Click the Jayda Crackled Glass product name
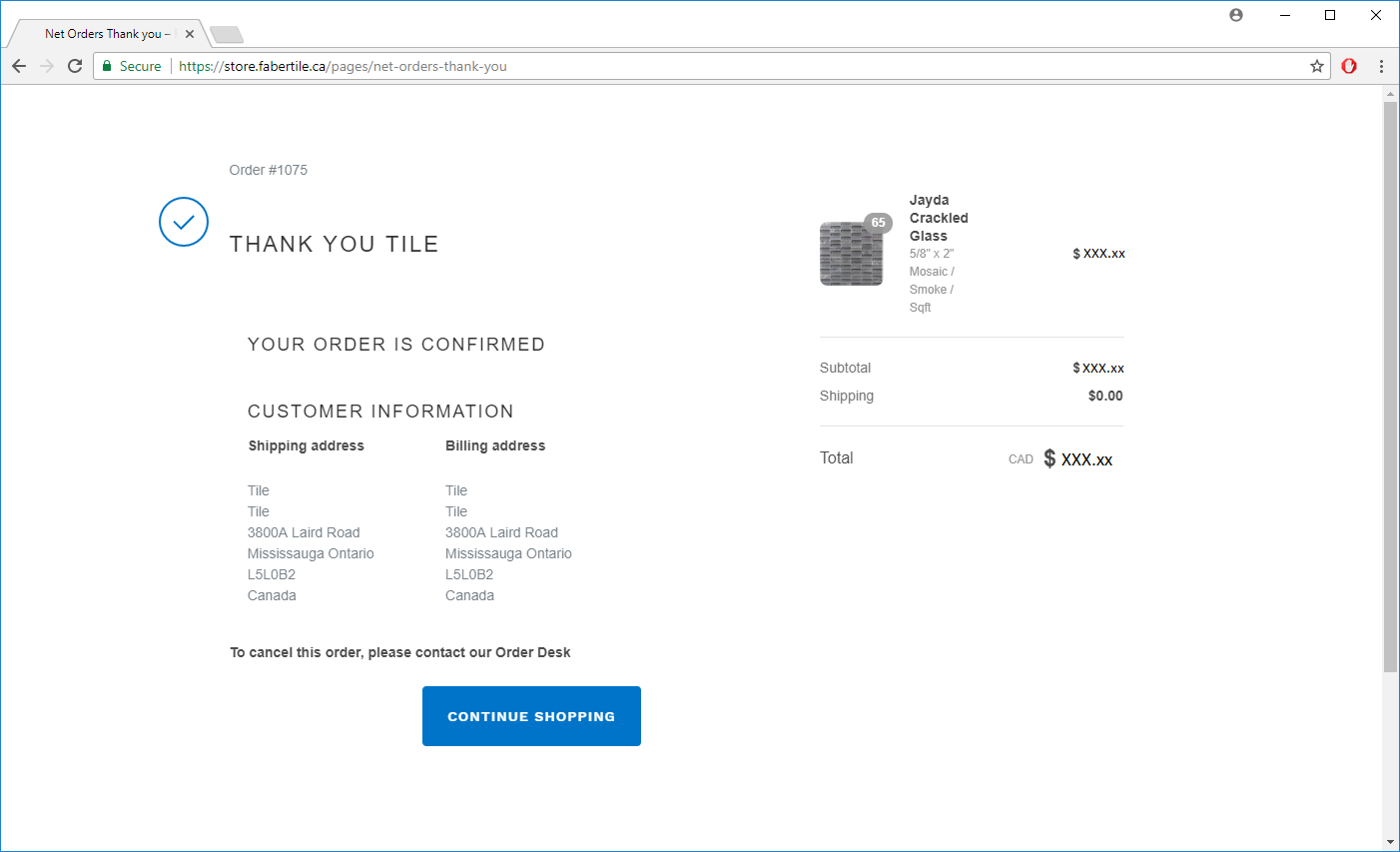The image size is (1400, 852). (x=939, y=218)
